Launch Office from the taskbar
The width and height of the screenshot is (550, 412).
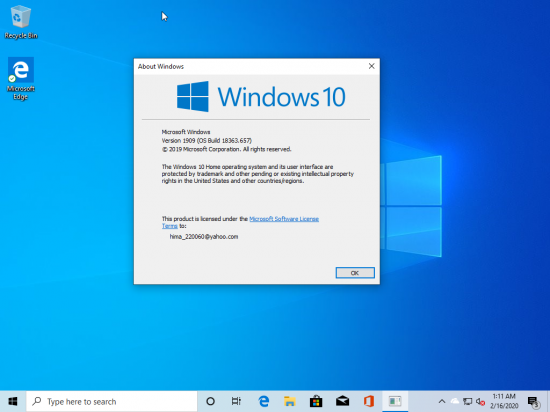coord(369,401)
